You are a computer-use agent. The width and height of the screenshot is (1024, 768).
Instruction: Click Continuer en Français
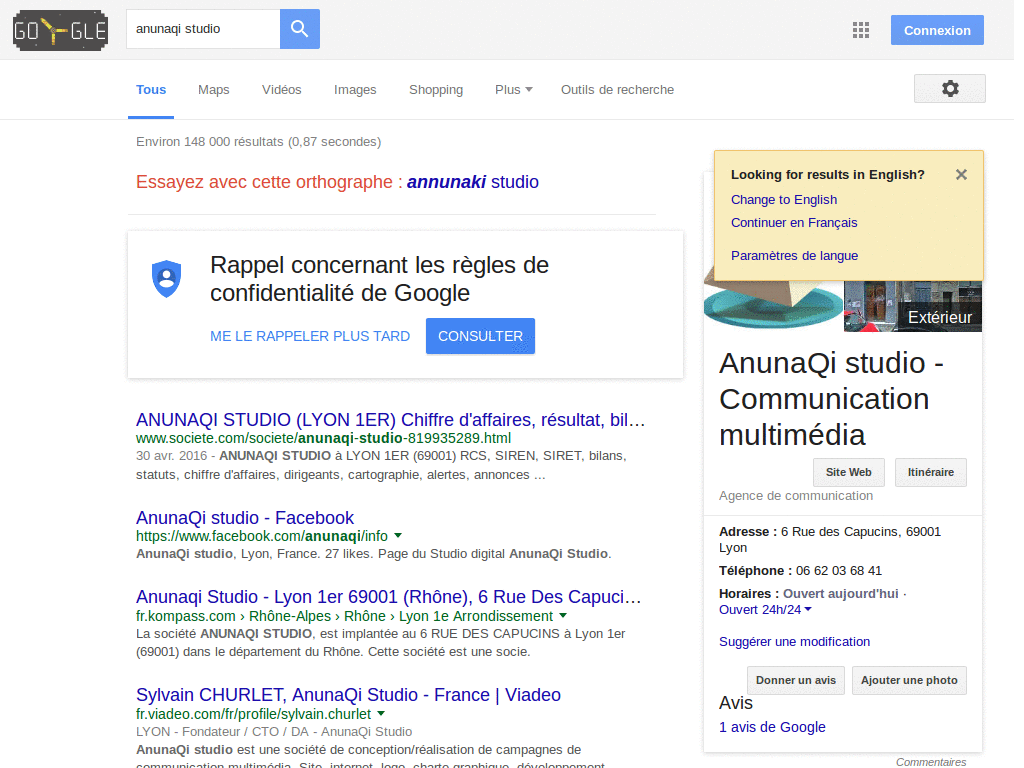(x=794, y=223)
